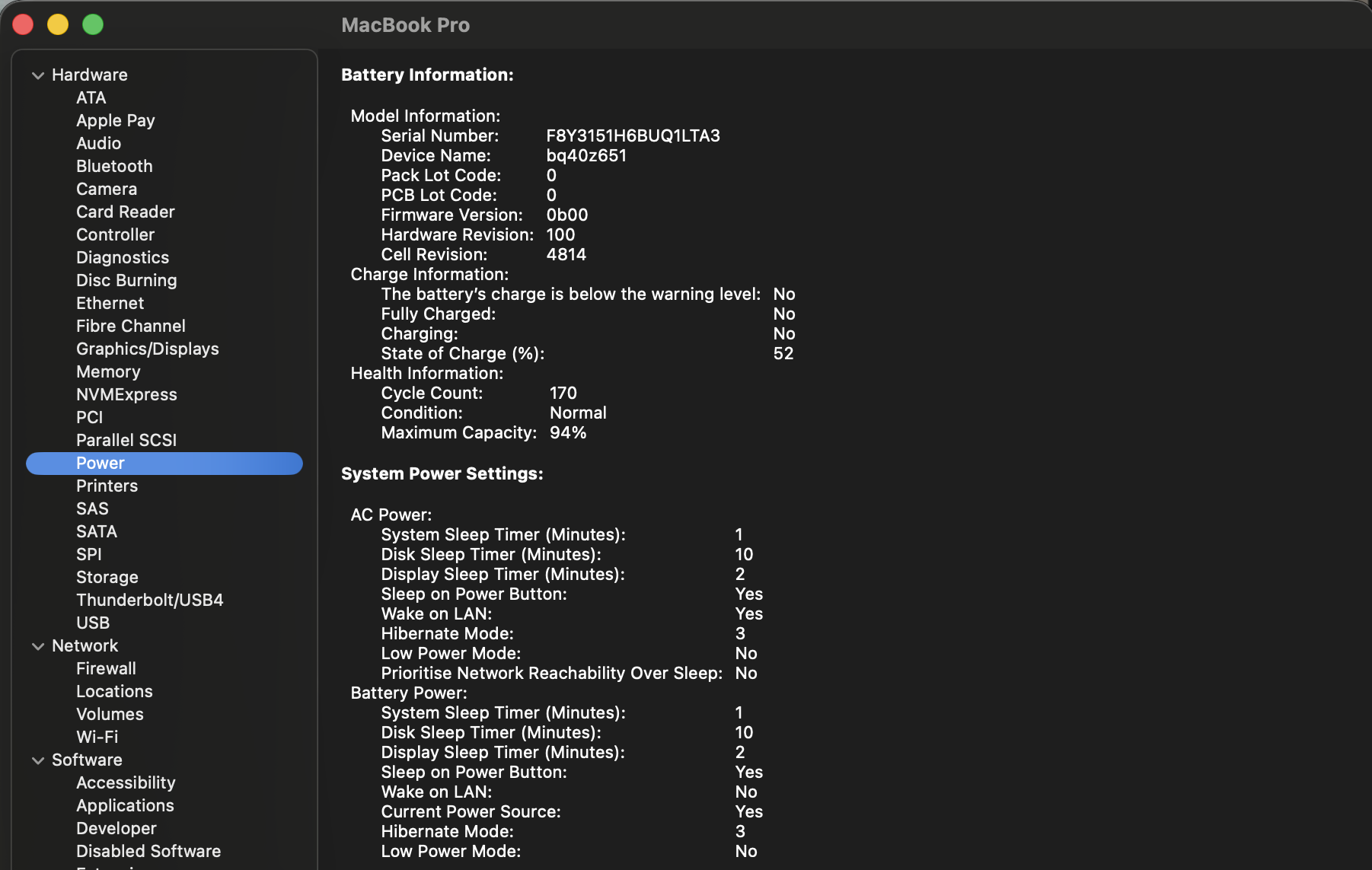Select Wi-Fi under Network
Viewport: 1372px width, 870px height.
tap(97, 737)
